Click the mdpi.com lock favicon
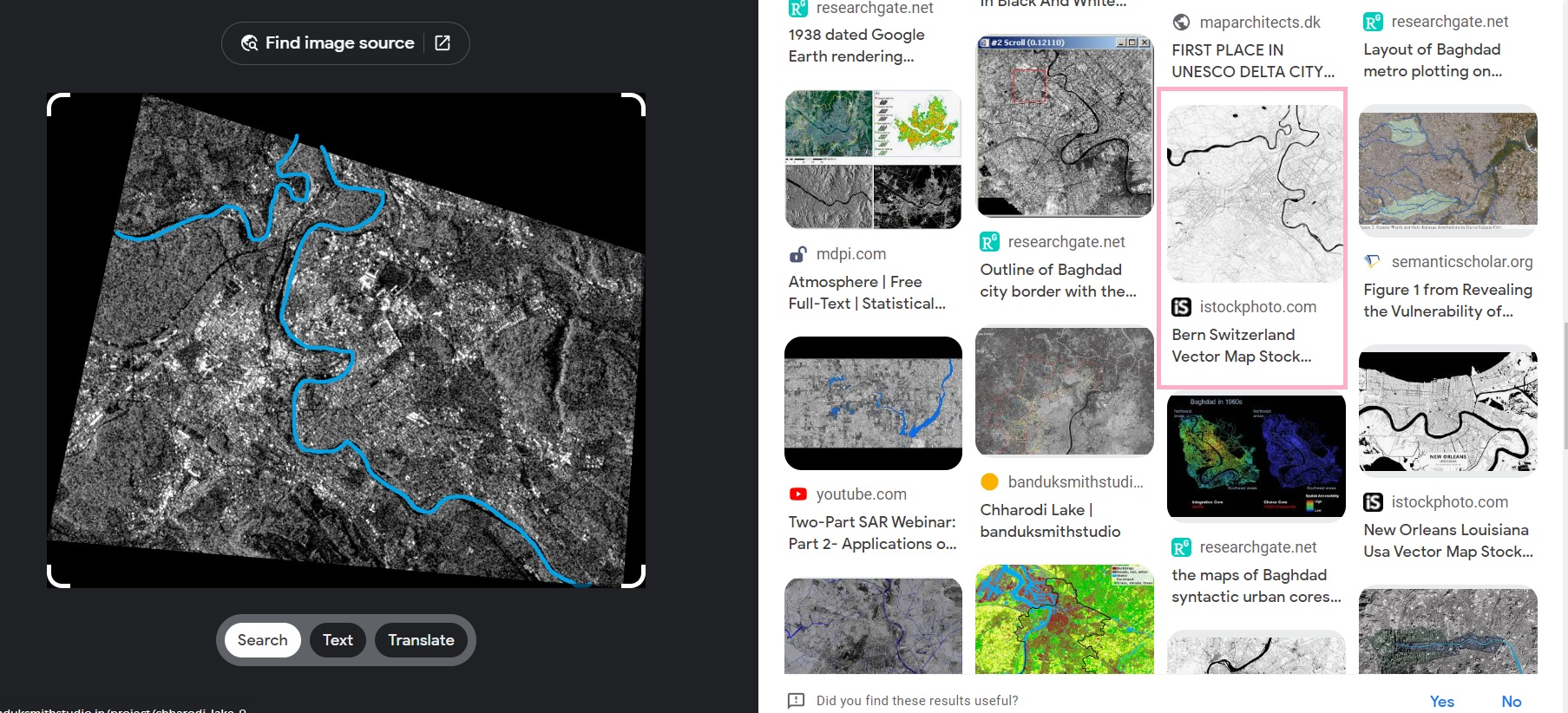This screenshot has width=1568, height=713. [x=798, y=254]
